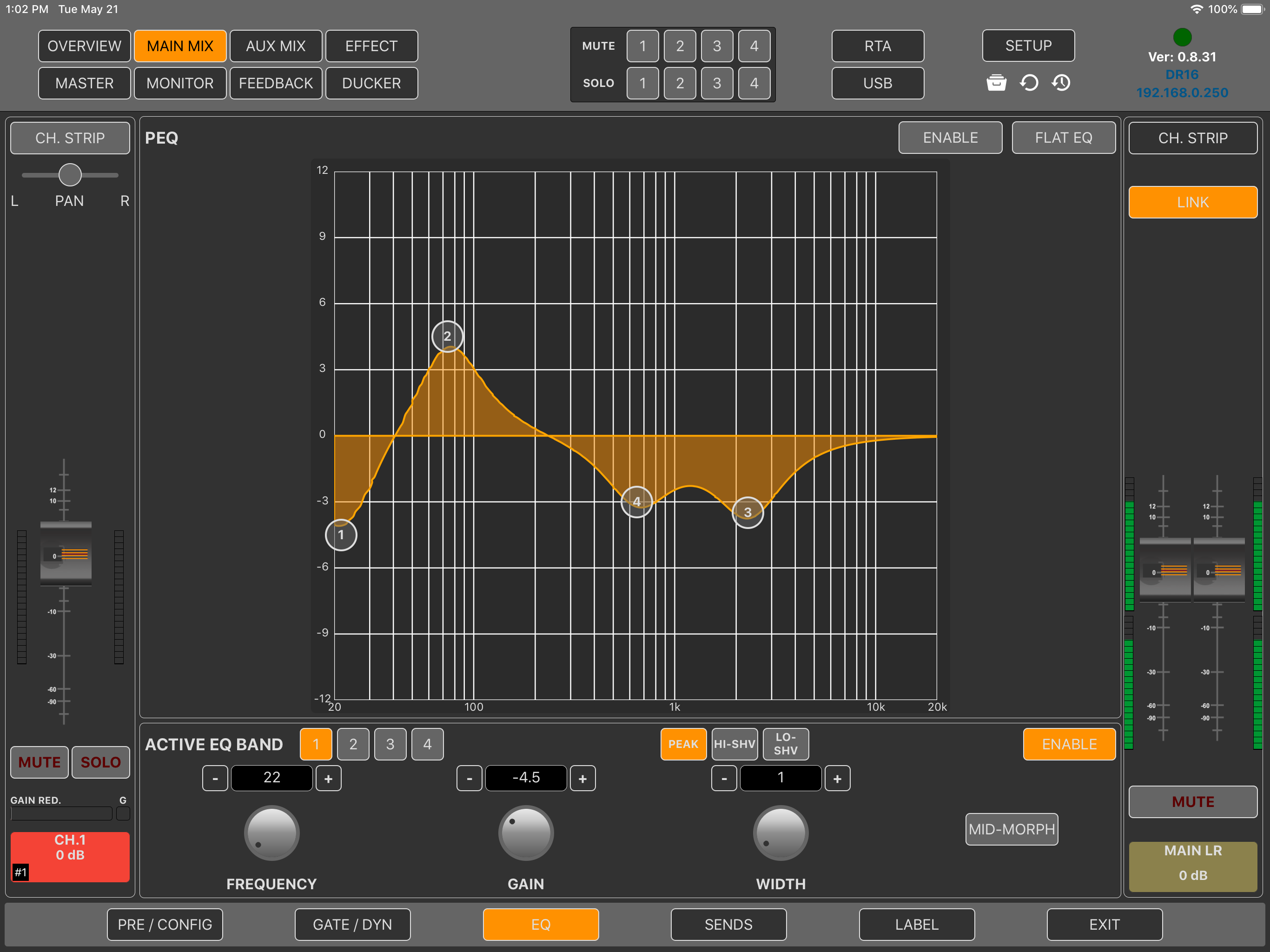Toggle Mute group 2
Viewport: 1270px width, 952px height.
click(680, 46)
